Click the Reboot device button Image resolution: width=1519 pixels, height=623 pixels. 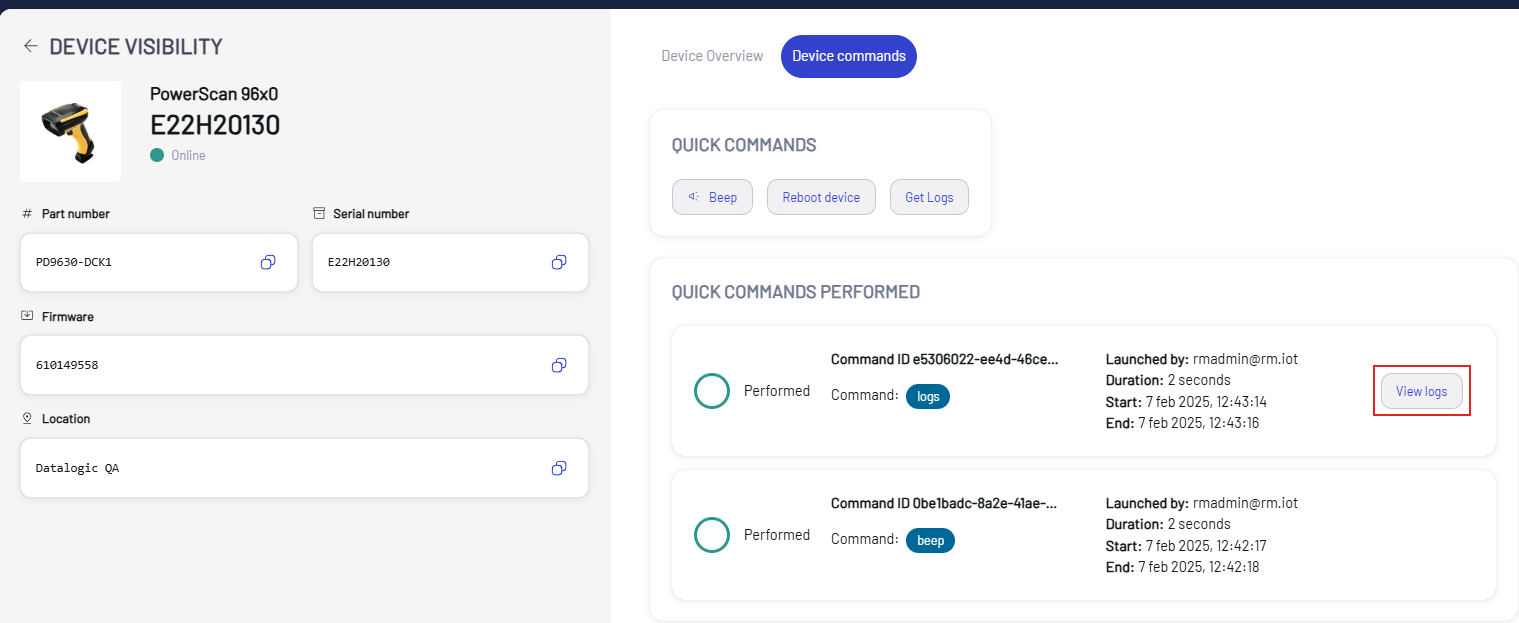tap(821, 197)
